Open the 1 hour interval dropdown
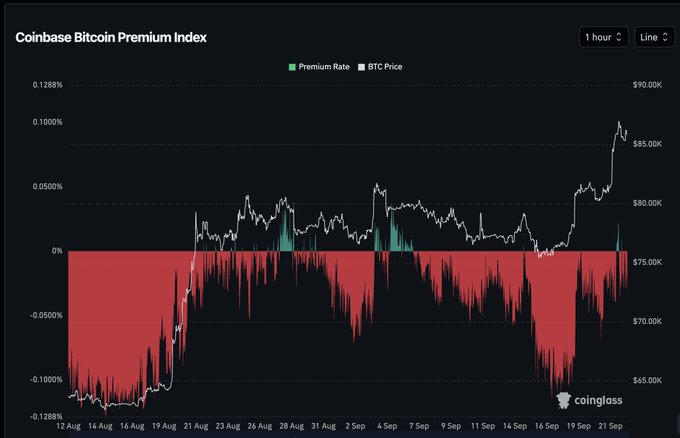 click(x=603, y=37)
